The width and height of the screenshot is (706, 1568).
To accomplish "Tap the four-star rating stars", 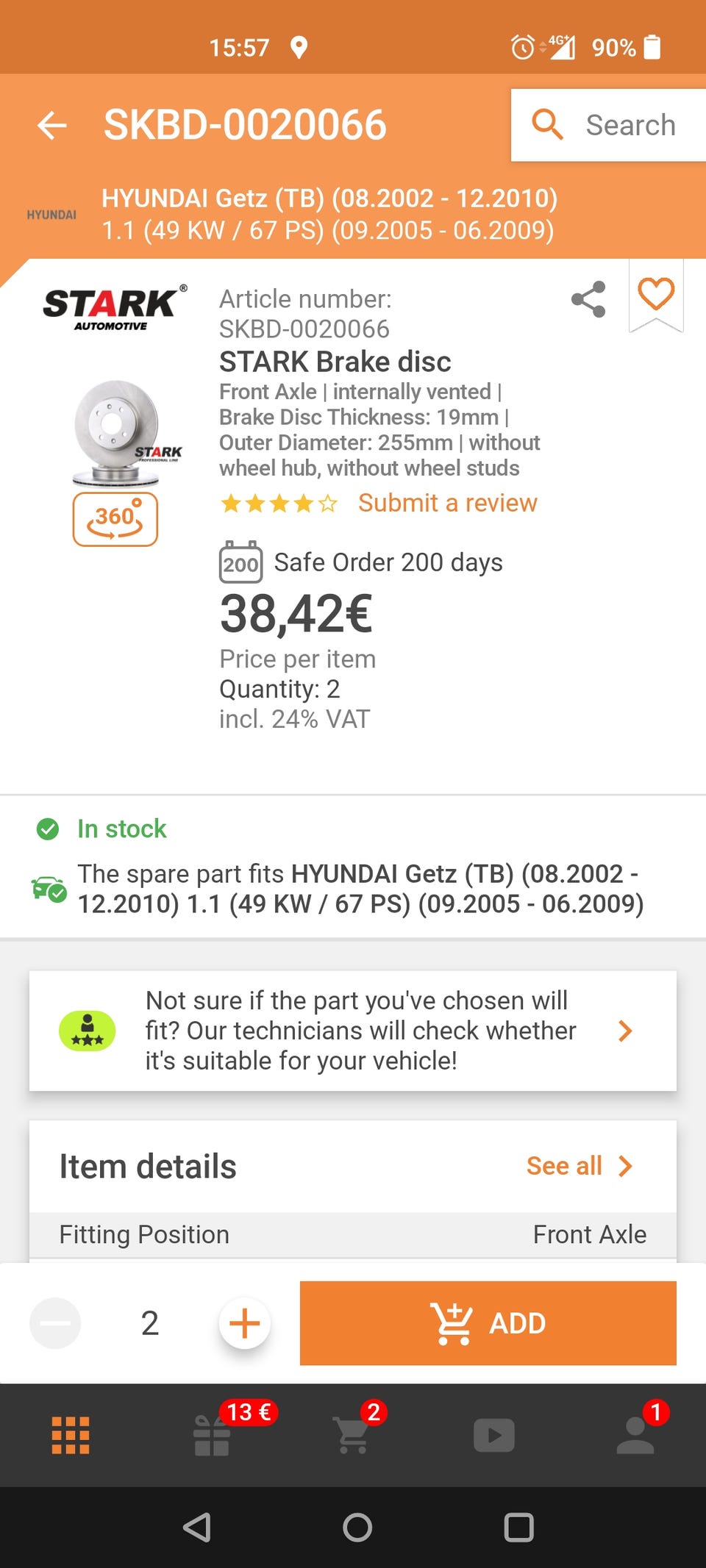I will (279, 504).
